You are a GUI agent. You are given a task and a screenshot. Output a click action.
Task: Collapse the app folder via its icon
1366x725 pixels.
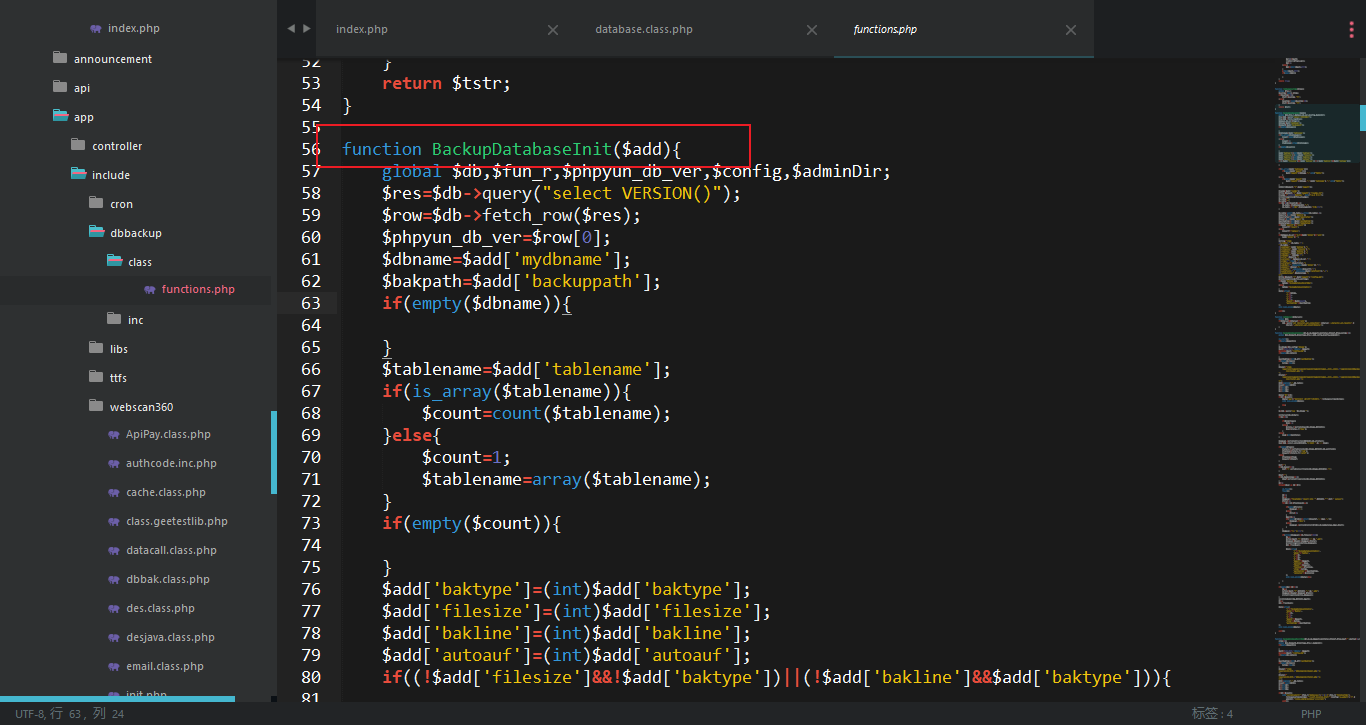[60, 116]
